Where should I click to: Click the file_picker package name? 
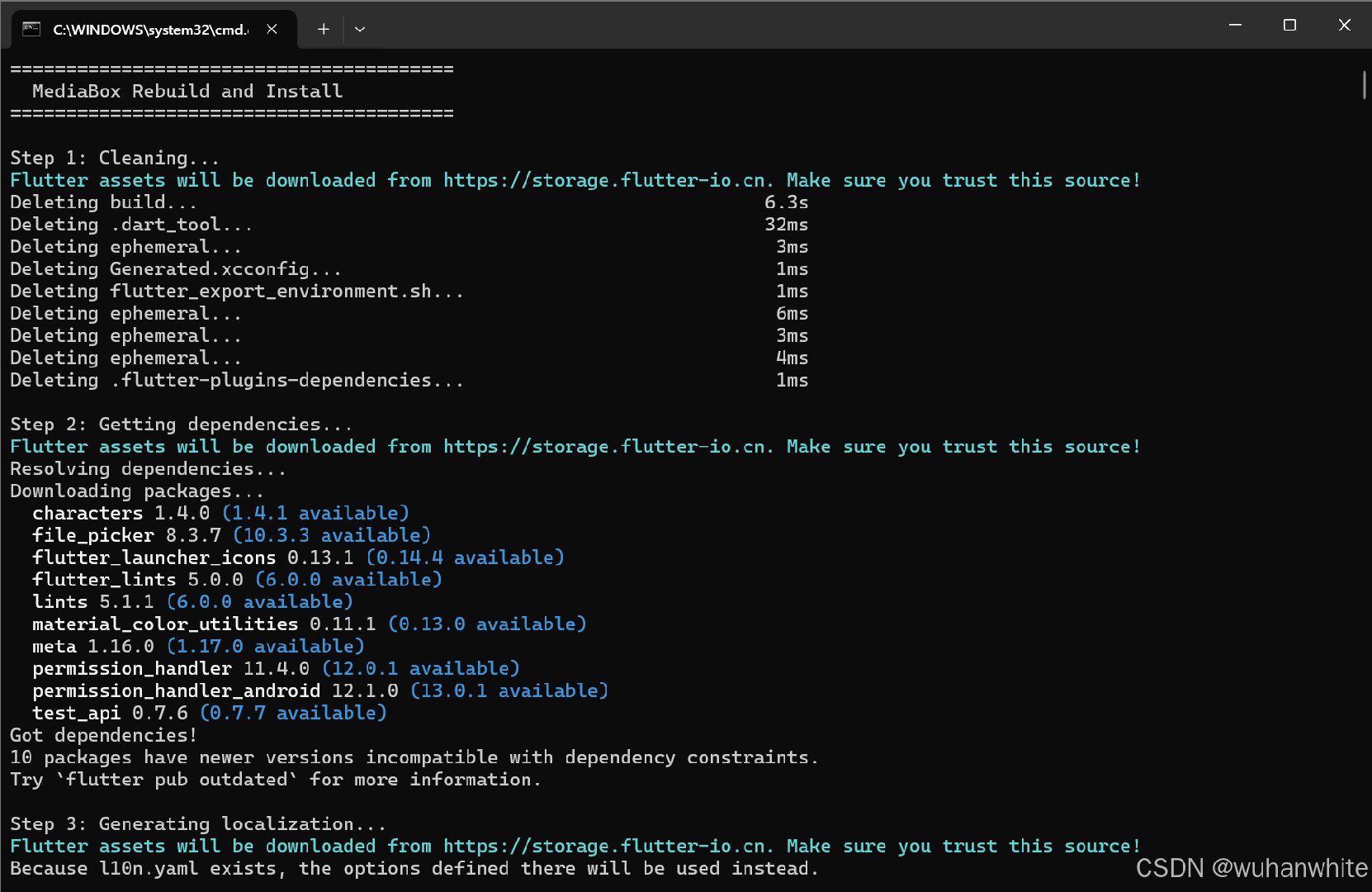[x=92, y=536]
